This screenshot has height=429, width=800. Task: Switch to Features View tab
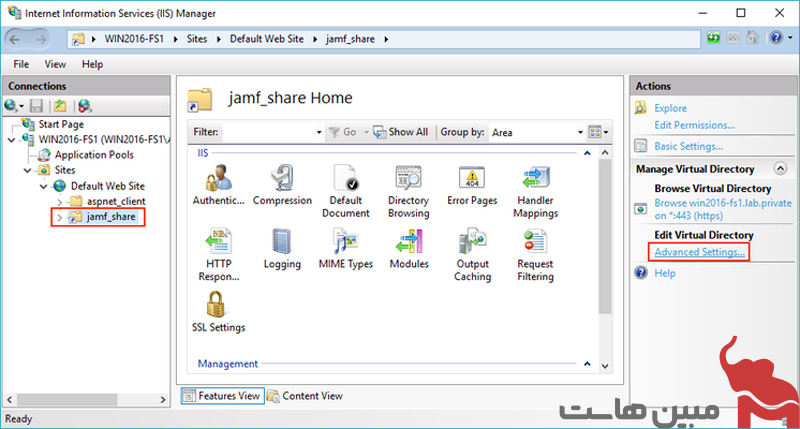(x=222, y=396)
